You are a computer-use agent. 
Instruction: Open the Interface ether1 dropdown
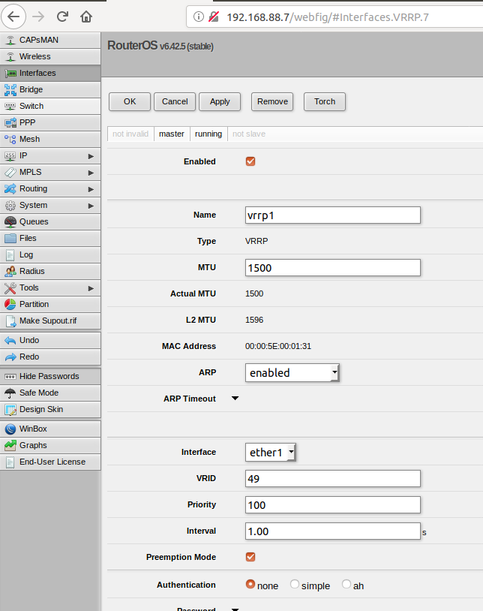pyautogui.click(x=270, y=452)
